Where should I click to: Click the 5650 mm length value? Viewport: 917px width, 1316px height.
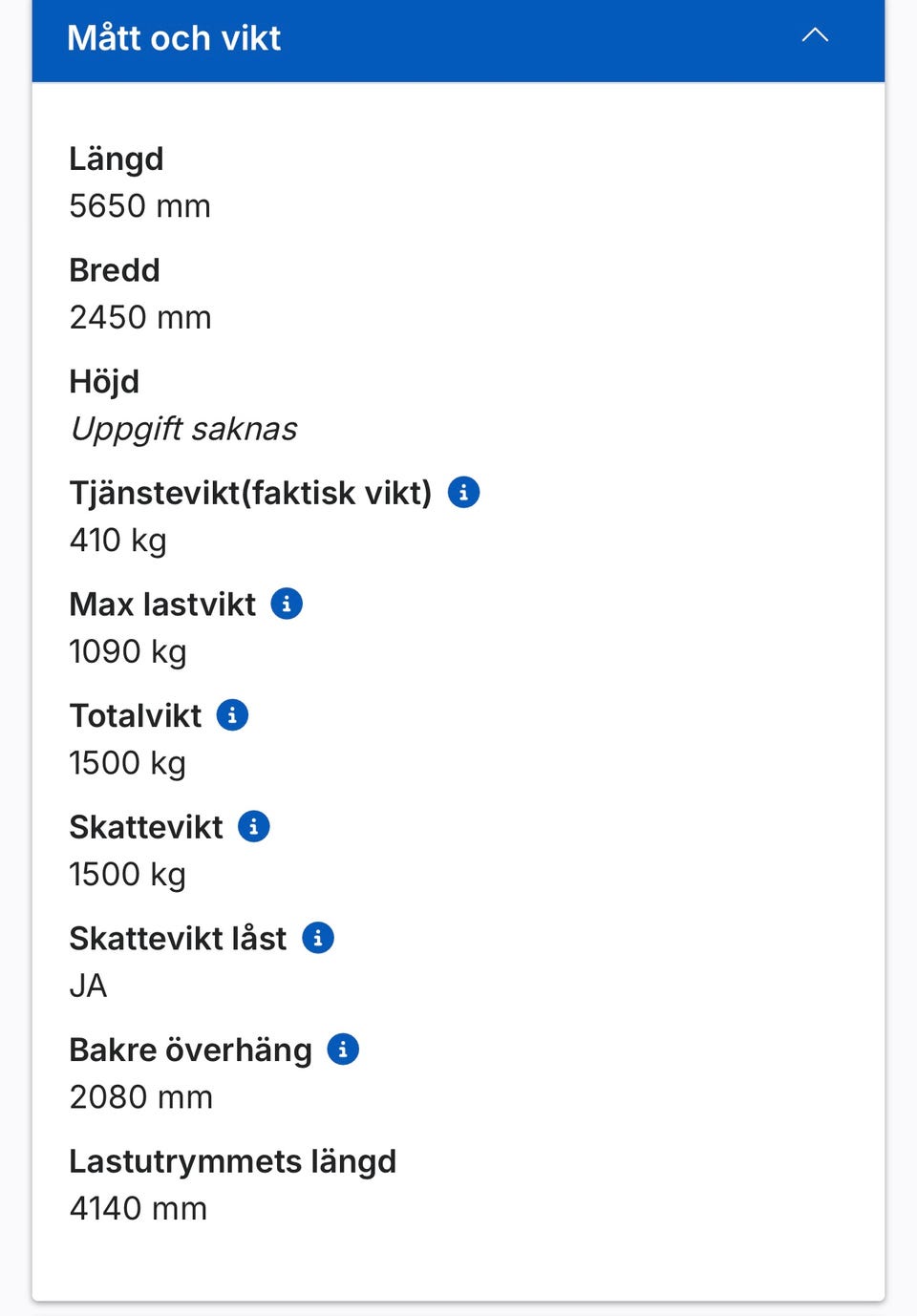coord(139,206)
